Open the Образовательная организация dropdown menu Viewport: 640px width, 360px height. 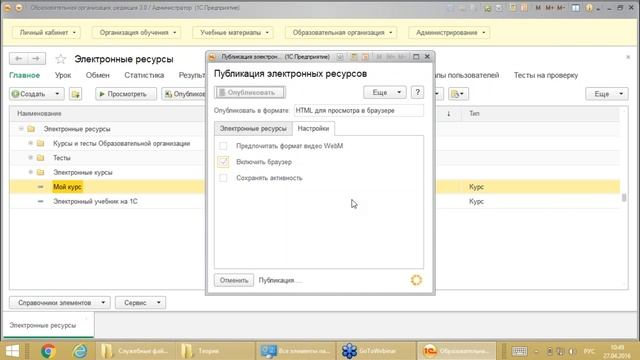click(341, 33)
